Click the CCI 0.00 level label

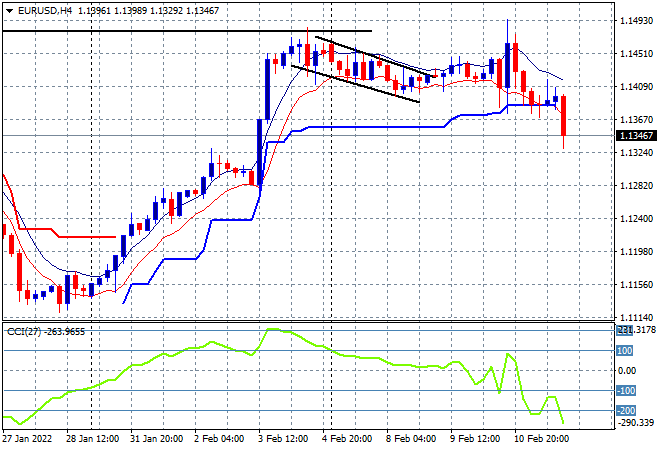coord(627,370)
